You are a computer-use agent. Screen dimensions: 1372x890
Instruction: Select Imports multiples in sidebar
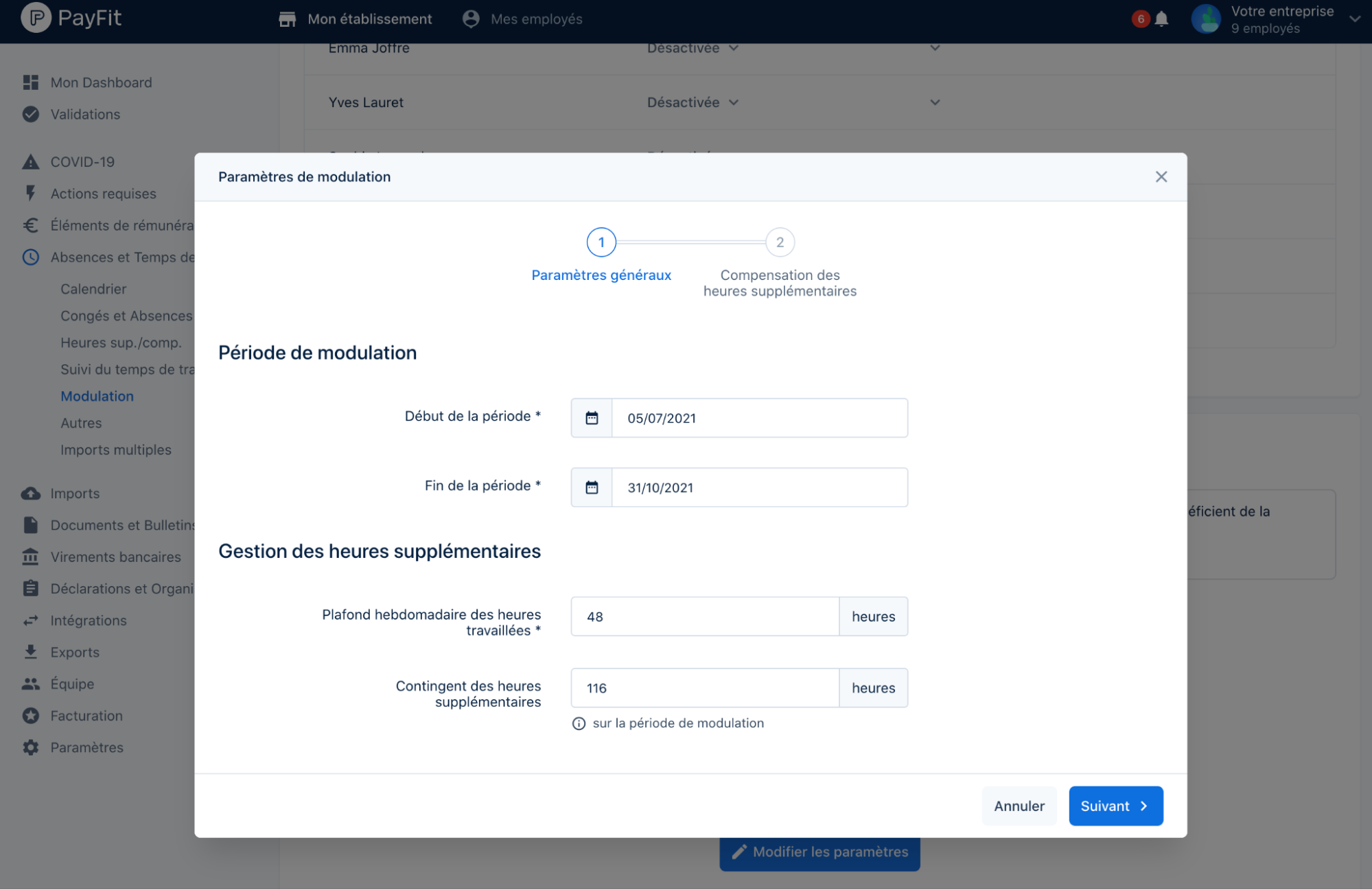pos(116,449)
